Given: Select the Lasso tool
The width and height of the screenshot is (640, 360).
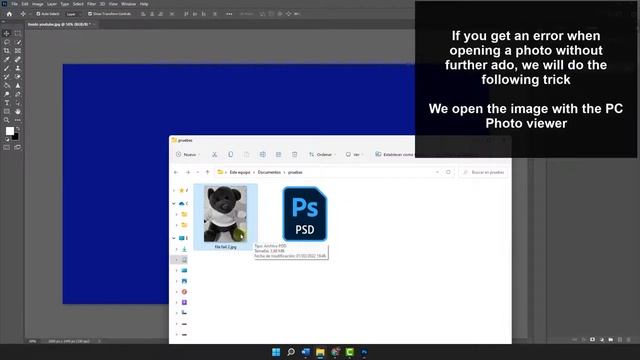Looking at the screenshot, I should (x=7, y=42).
